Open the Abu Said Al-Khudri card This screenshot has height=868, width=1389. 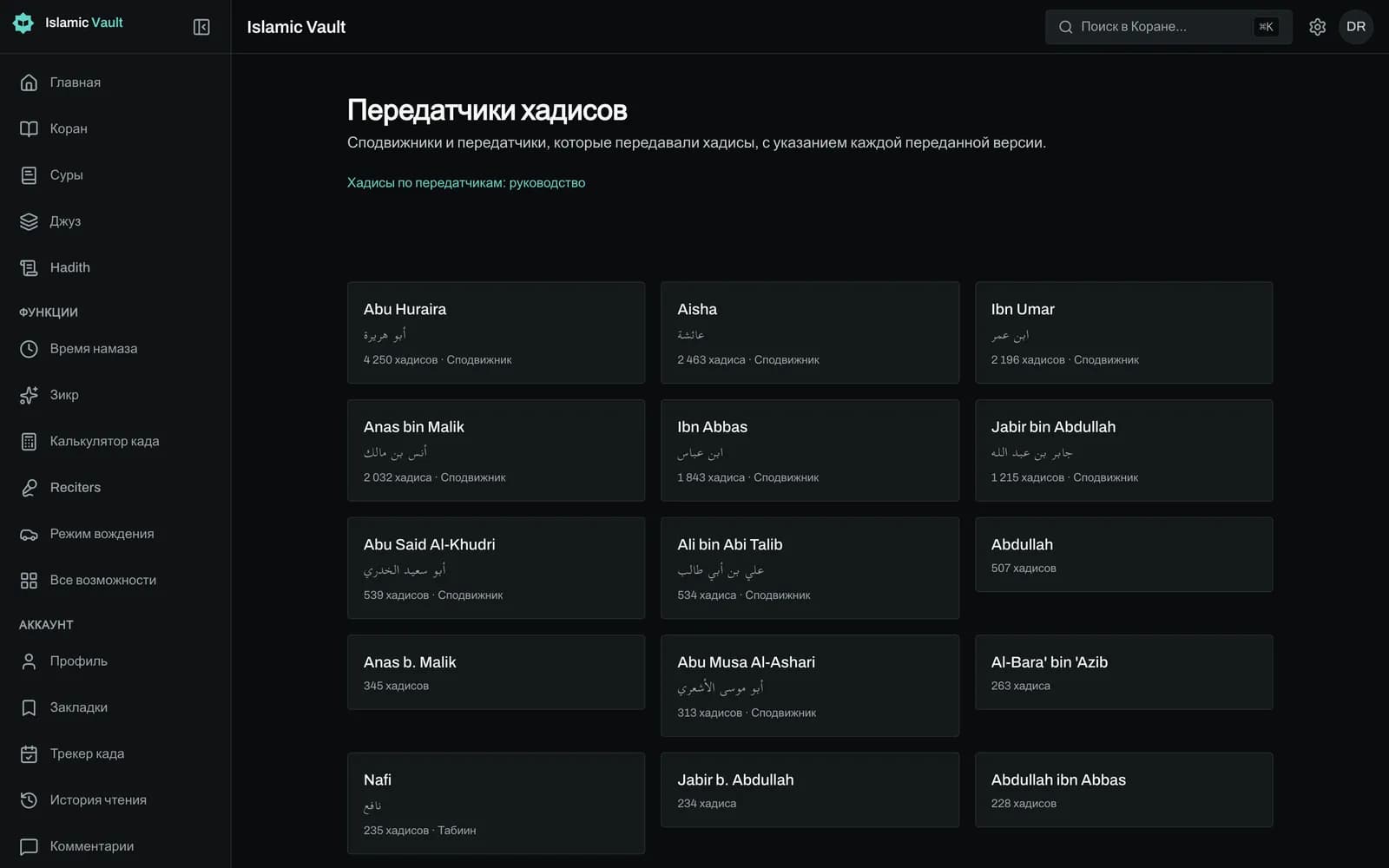pyautogui.click(x=496, y=568)
